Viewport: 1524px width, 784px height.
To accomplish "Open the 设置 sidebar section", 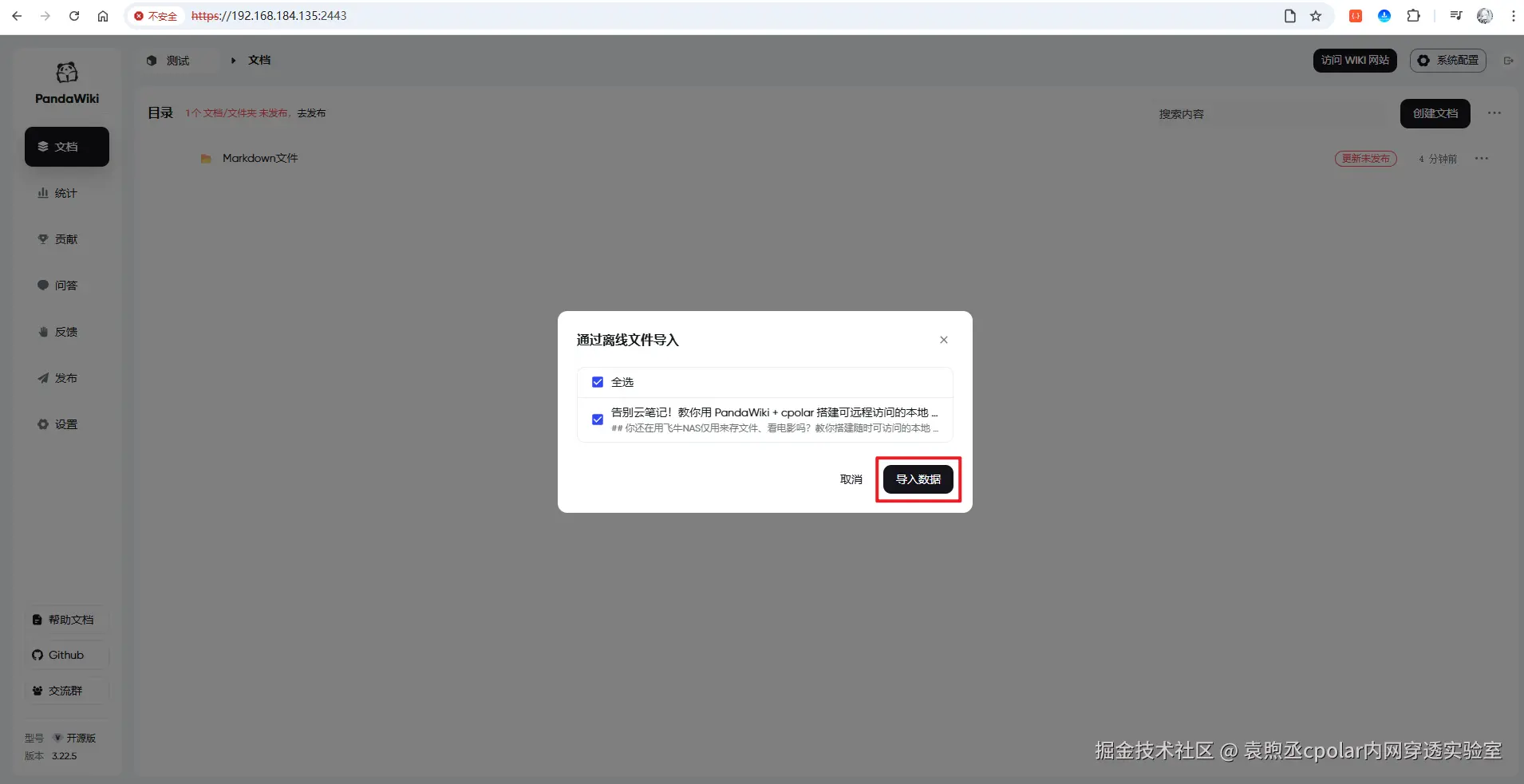I will click(x=67, y=424).
